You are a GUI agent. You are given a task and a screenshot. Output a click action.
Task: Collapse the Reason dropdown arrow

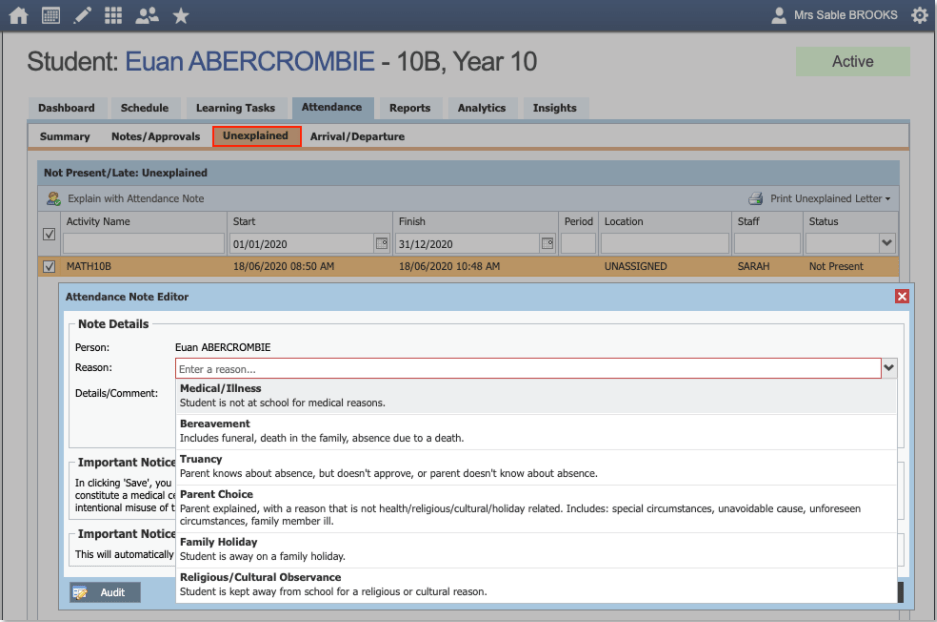[888, 368]
